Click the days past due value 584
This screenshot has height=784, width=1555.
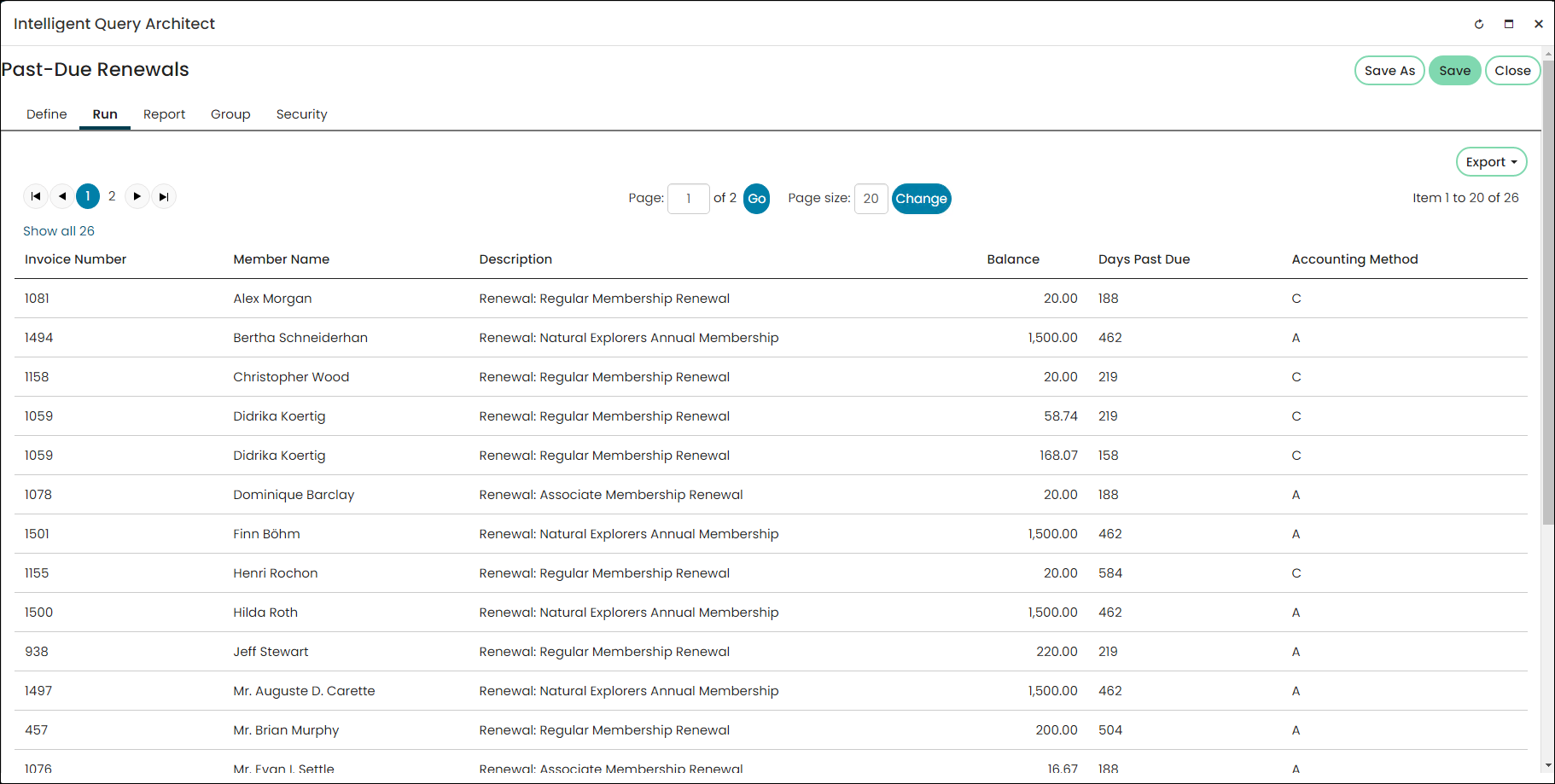(1110, 573)
